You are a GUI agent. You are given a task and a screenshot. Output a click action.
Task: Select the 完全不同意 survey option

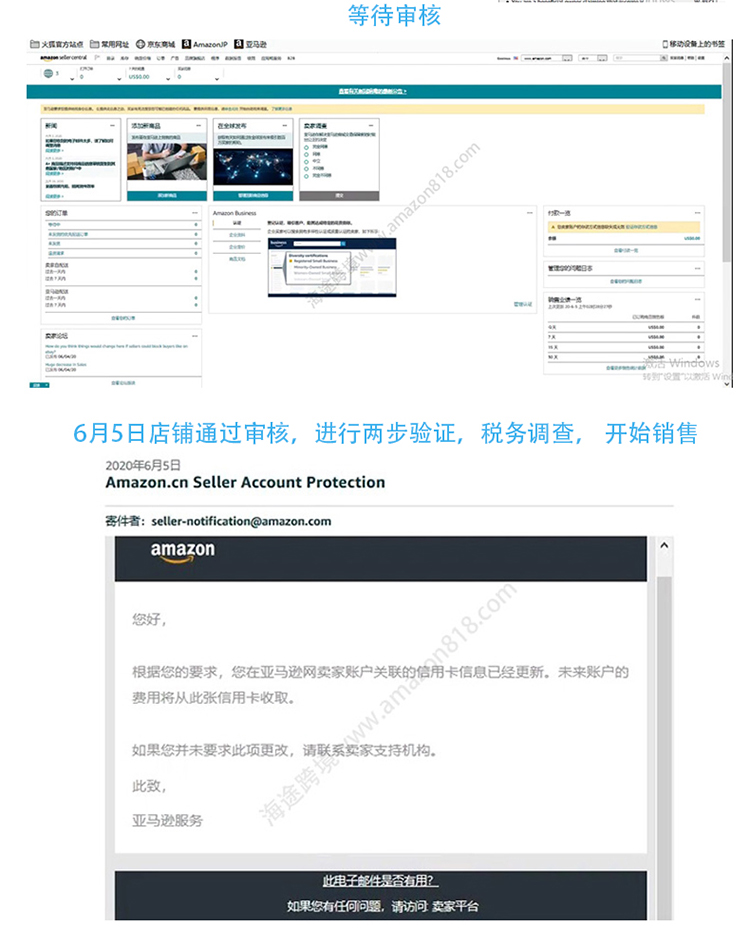click(x=306, y=176)
